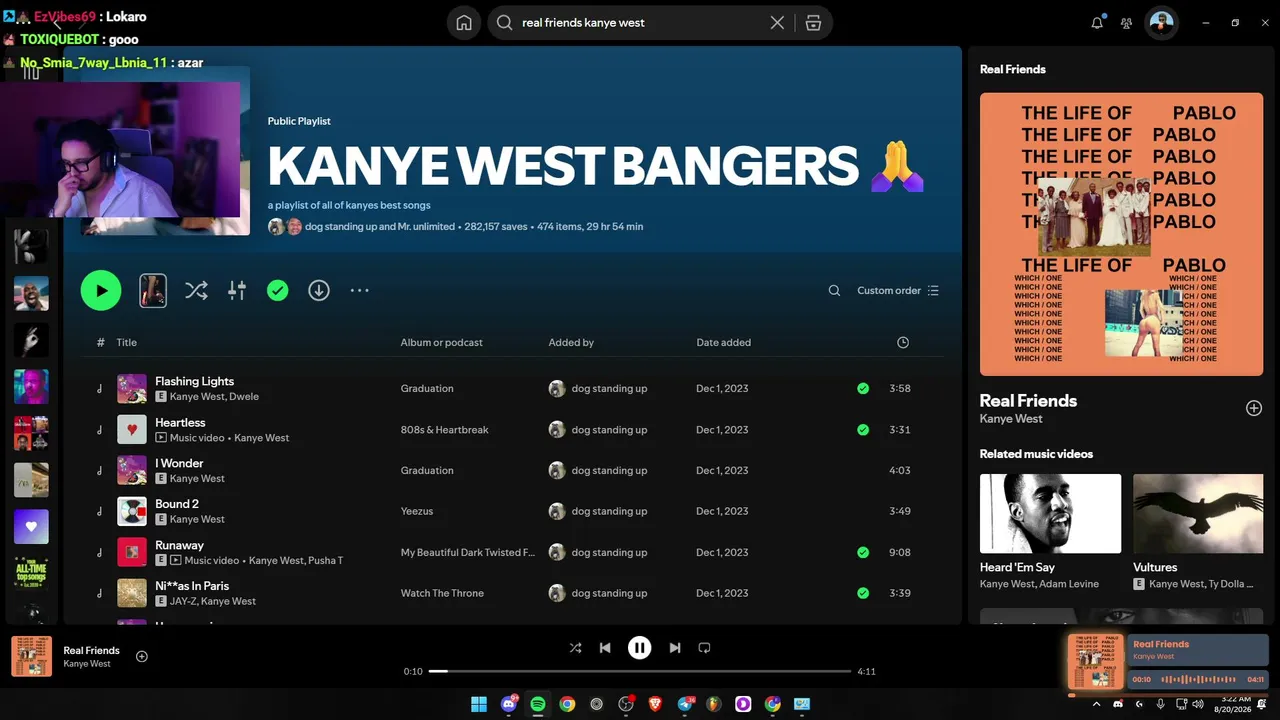Add Real Friends to library in sidebar panel

[1254, 408]
